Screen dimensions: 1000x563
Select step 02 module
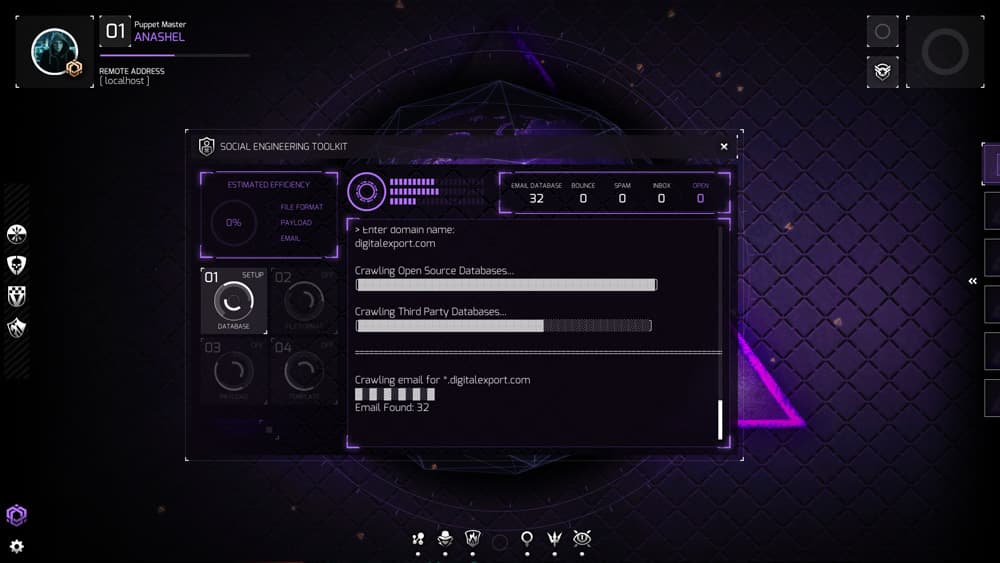(304, 301)
